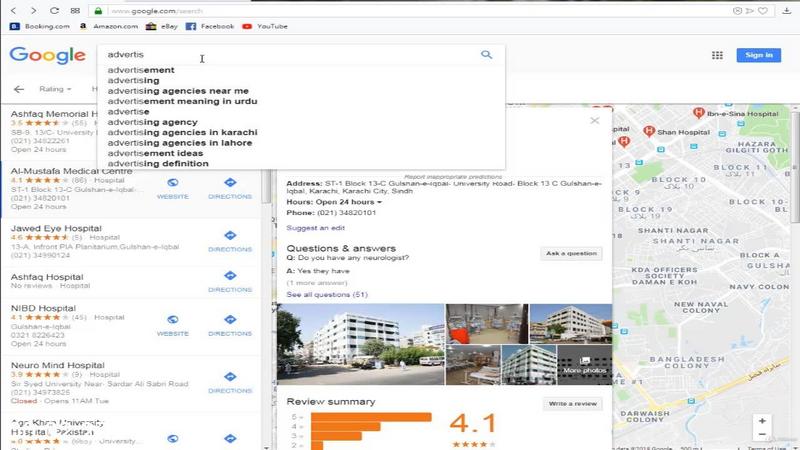Image resolution: width=800 pixels, height=450 pixels.
Task: Open the speed dial grid icon
Action: coord(75,11)
